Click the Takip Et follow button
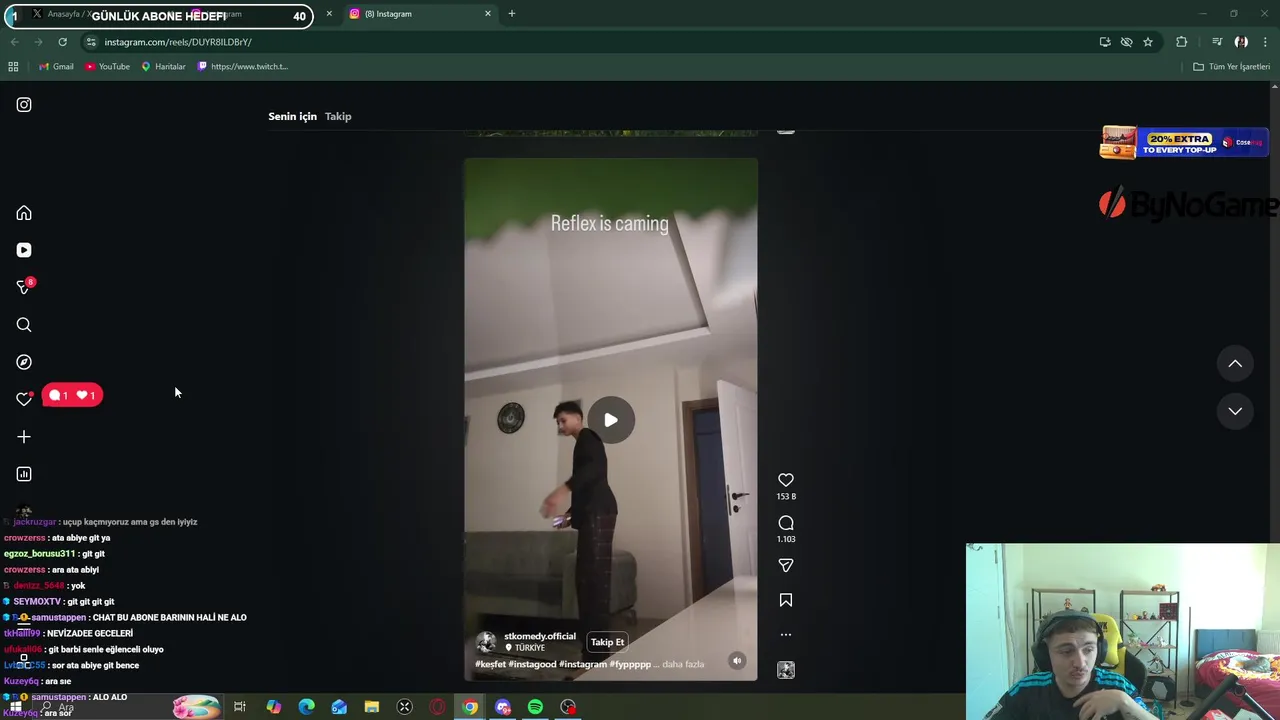Viewport: 1280px width, 720px height. coord(607,642)
